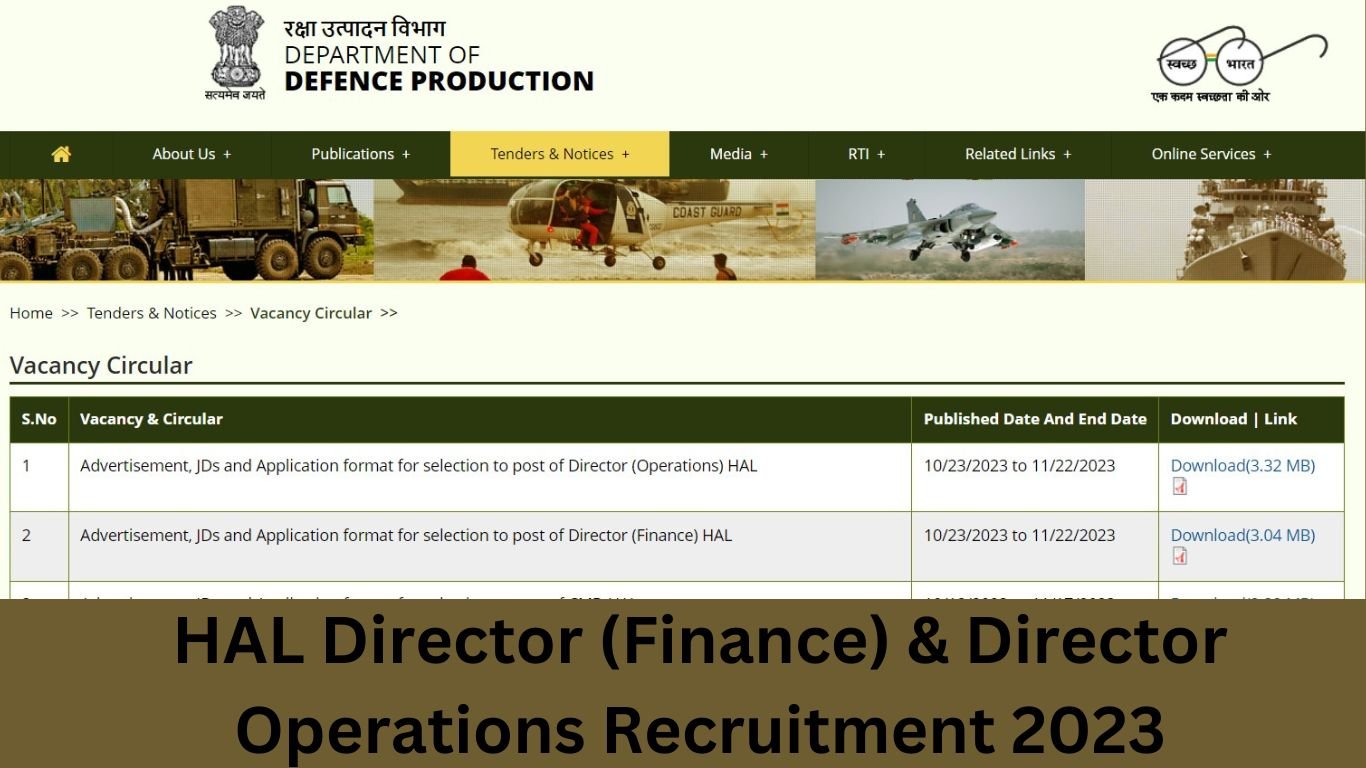The height and width of the screenshot is (768, 1366).
Task: Expand the RTI menu
Action: click(x=866, y=154)
